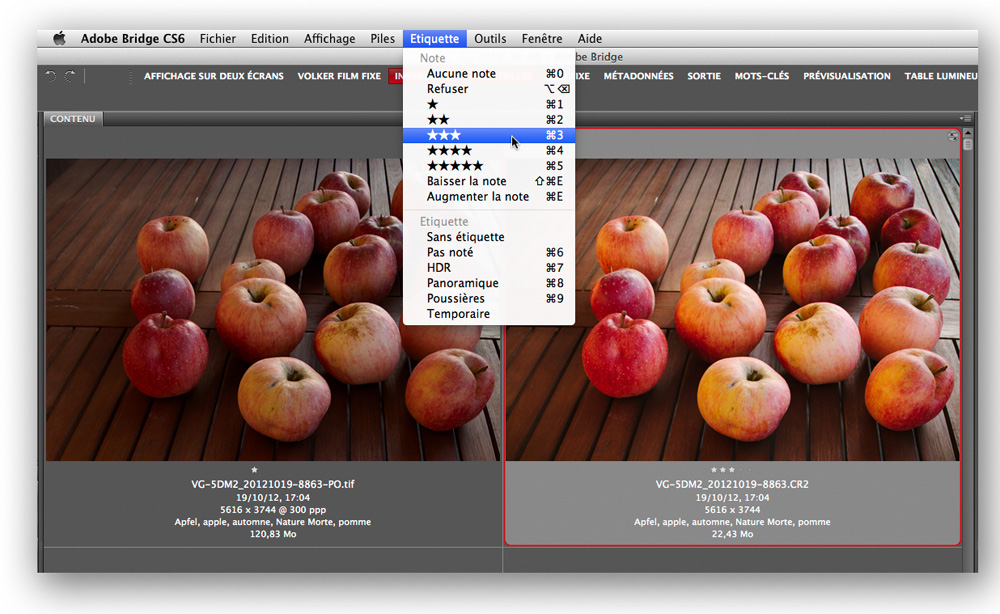Open the Edition menu
The image size is (1000, 614).
tap(269, 38)
